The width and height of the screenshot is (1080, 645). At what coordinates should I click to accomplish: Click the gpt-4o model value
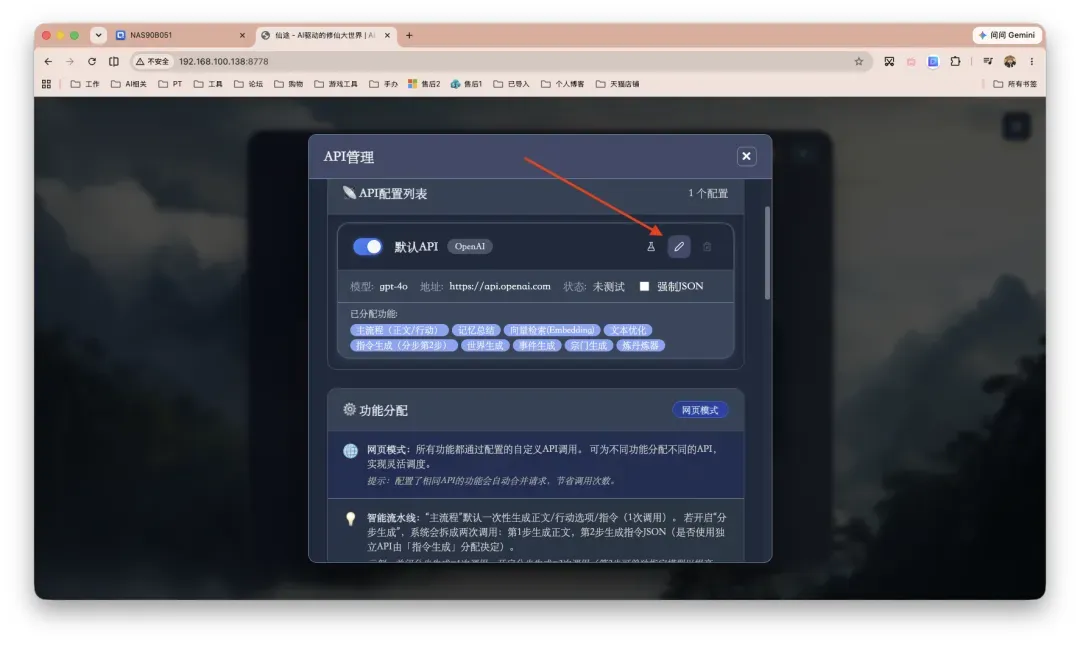(393, 286)
